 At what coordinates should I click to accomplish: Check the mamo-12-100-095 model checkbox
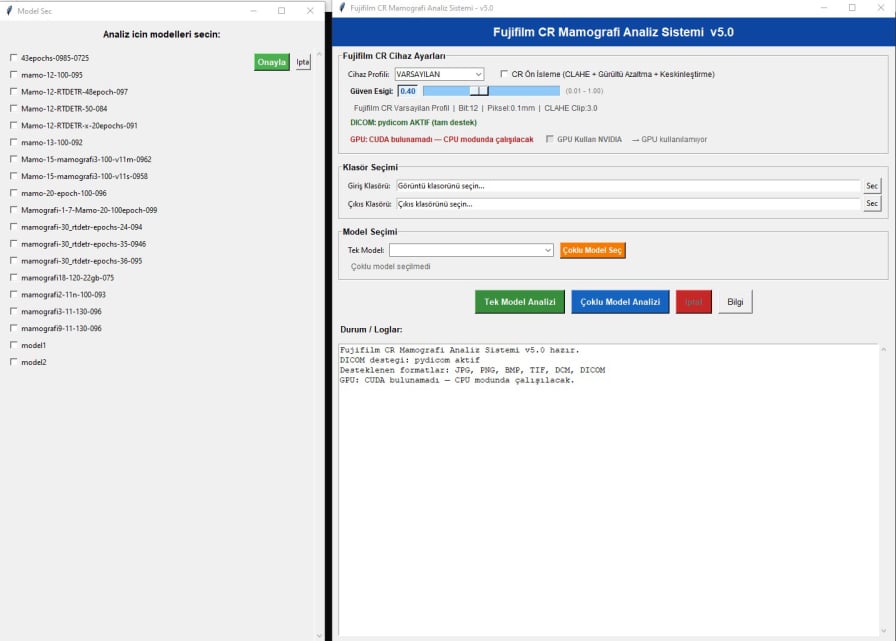pyautogui.click(x=13, y=75)
